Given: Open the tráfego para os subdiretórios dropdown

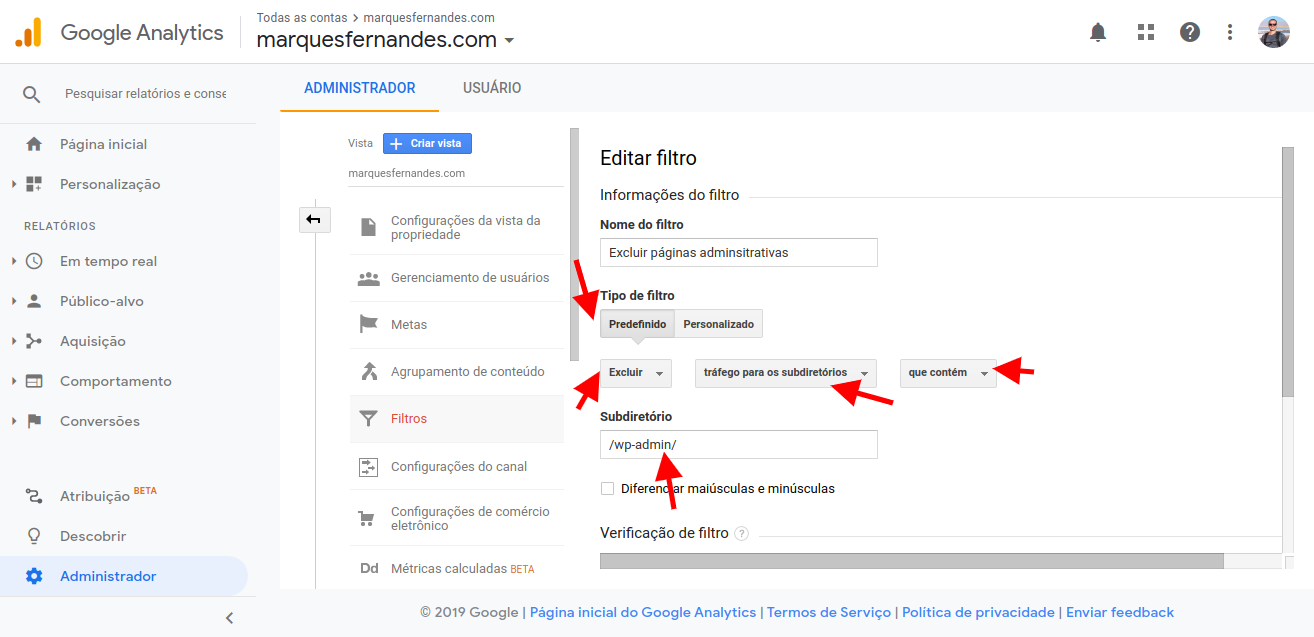Looking at the screenshot, I should 786,373.
